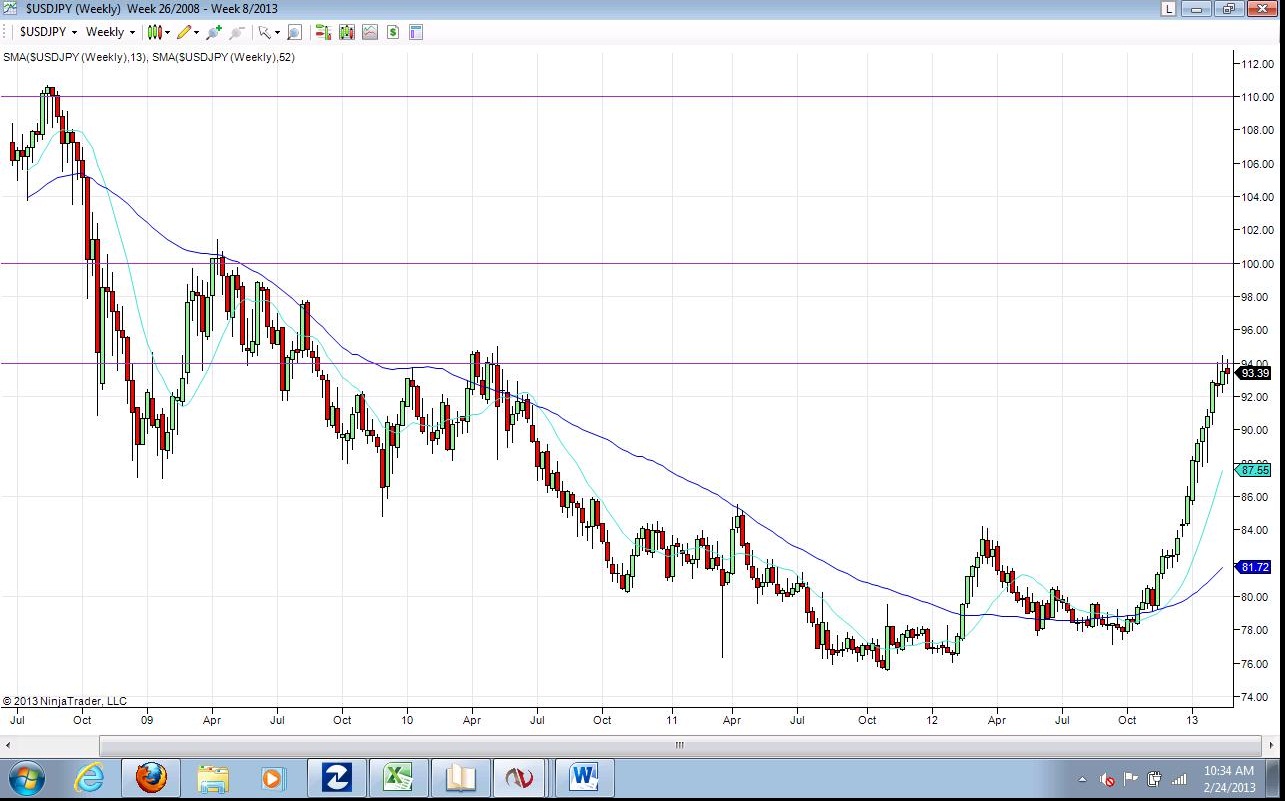Click the scrollbar left arrow
The width and height of the screenshot is (1285, 801).
click(x=9, y=745)
